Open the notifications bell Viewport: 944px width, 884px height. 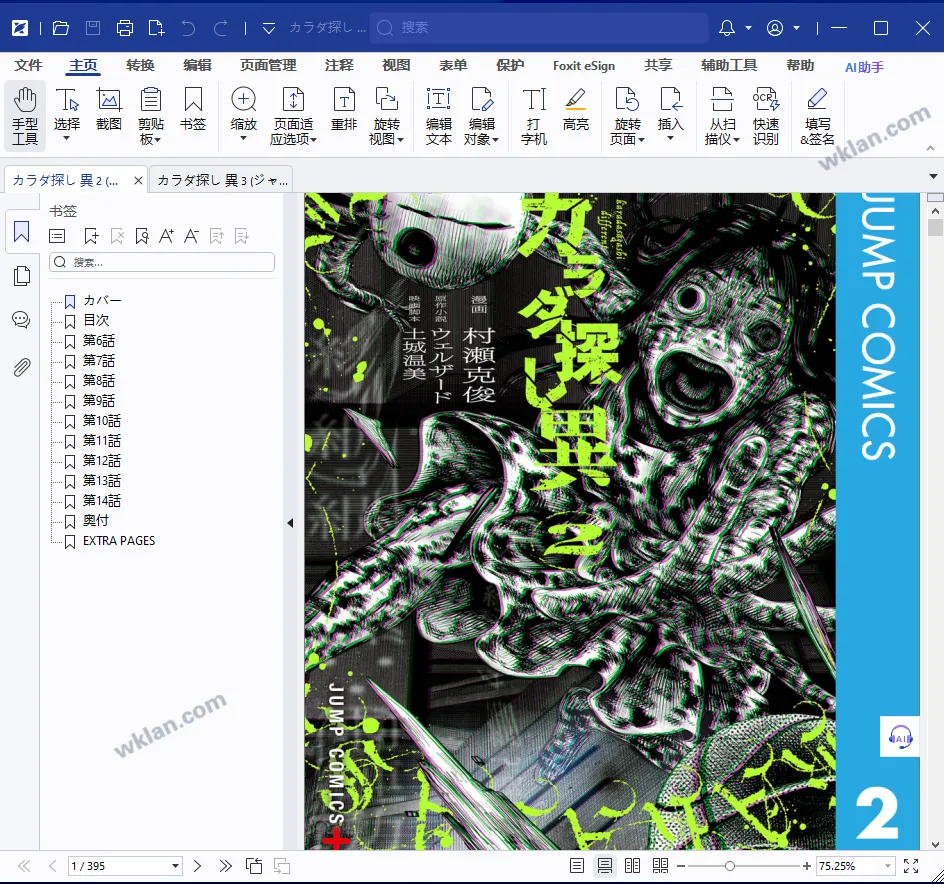point(727,28)
